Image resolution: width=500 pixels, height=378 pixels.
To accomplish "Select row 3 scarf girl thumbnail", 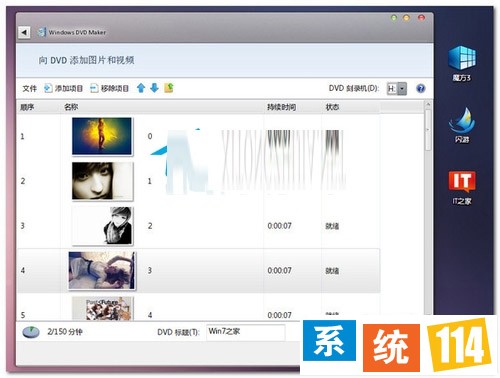I will (102, 226).
